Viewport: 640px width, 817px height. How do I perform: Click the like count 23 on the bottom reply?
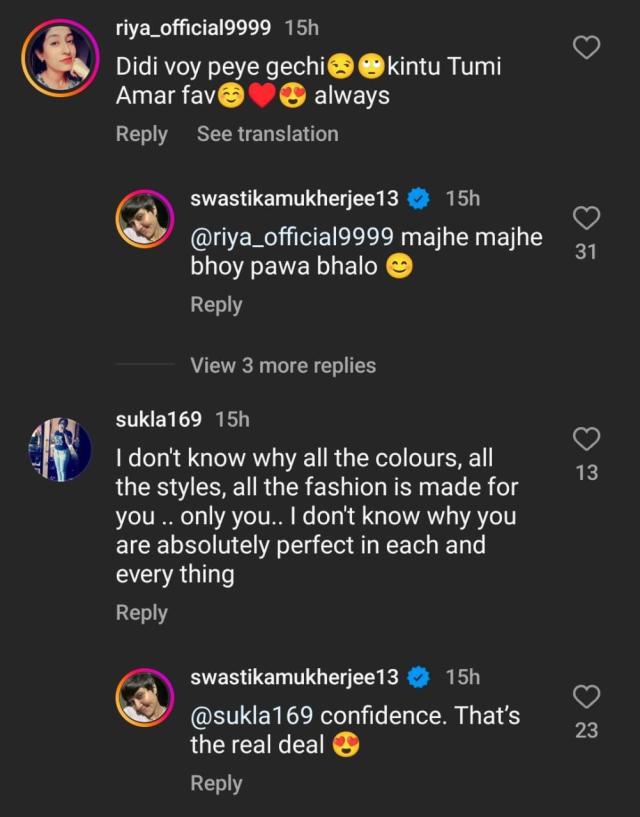coord(585,727)
